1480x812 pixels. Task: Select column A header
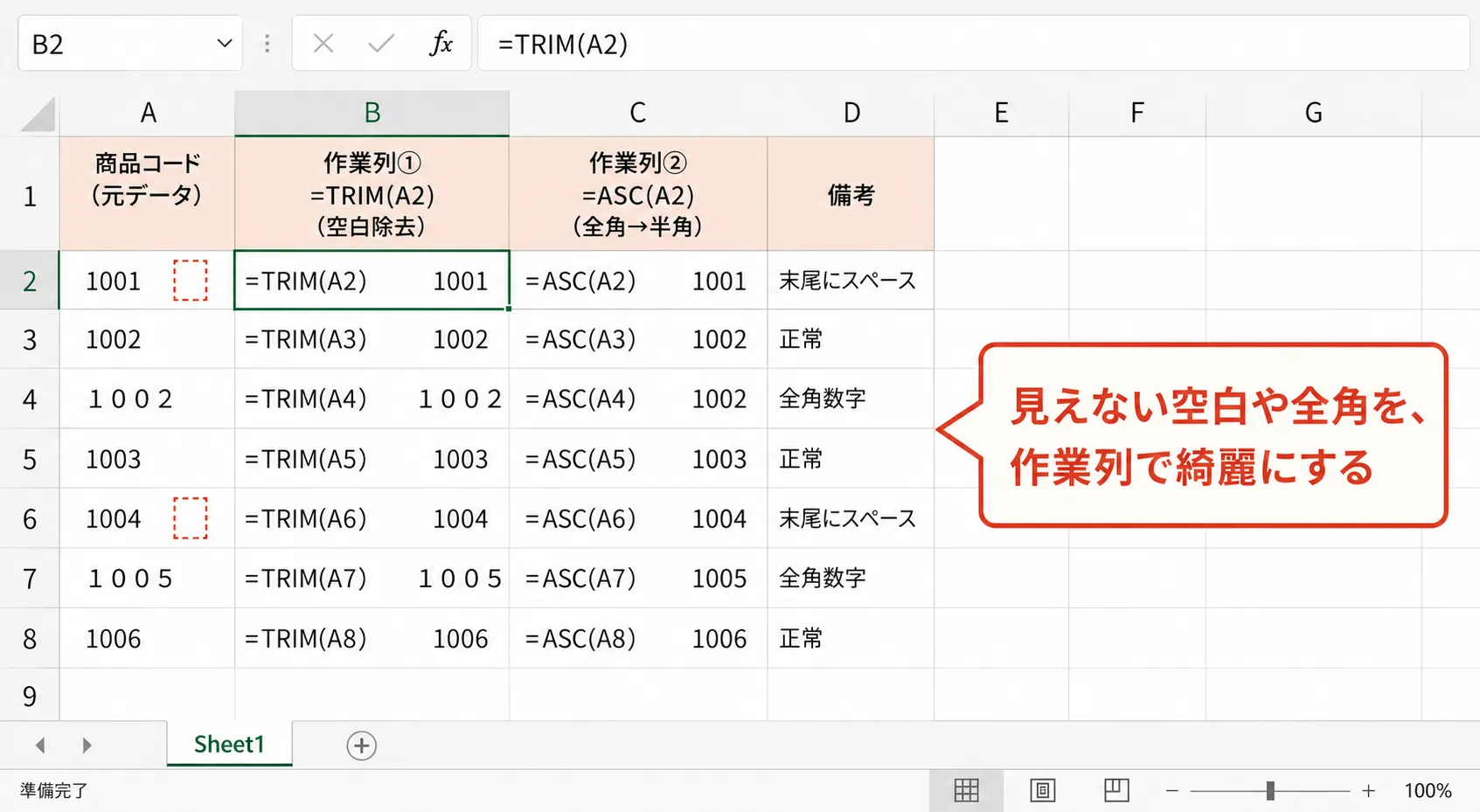point(147,114)
